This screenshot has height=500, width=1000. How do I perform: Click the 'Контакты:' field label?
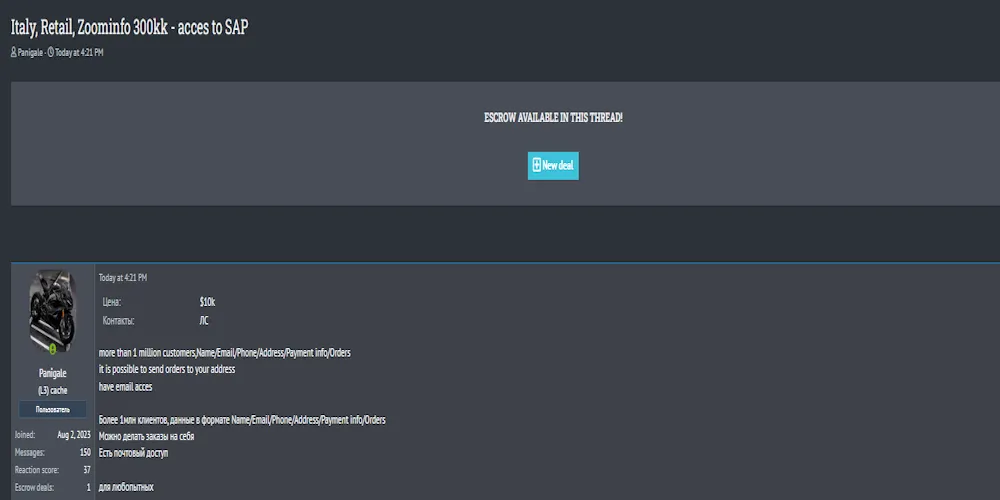click(118, 321)
